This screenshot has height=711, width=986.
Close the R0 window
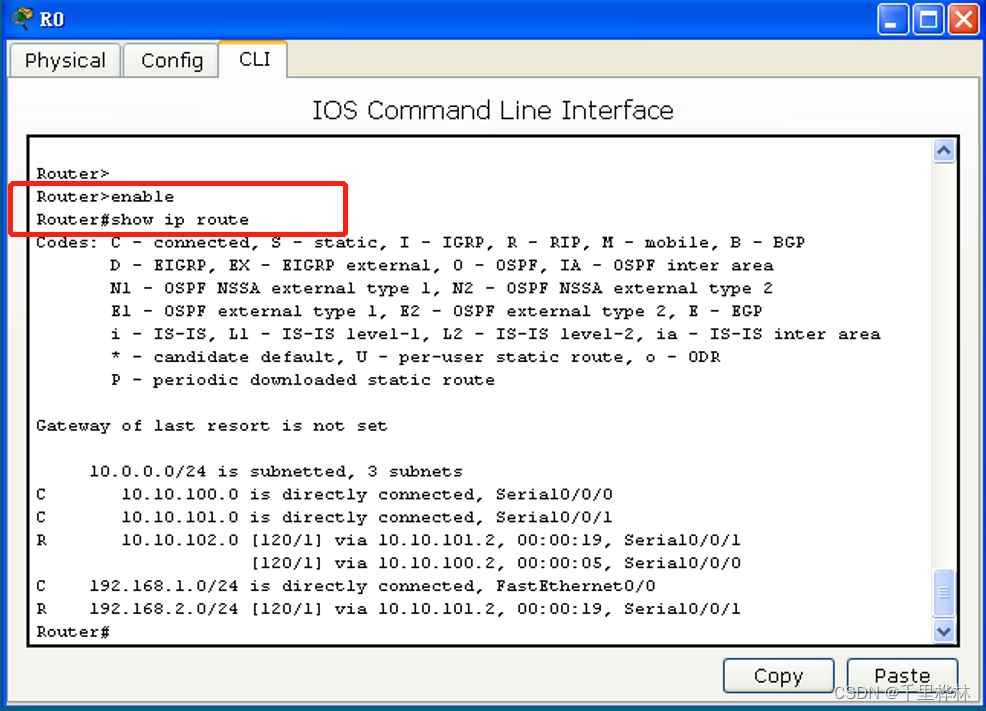(963, 19)
